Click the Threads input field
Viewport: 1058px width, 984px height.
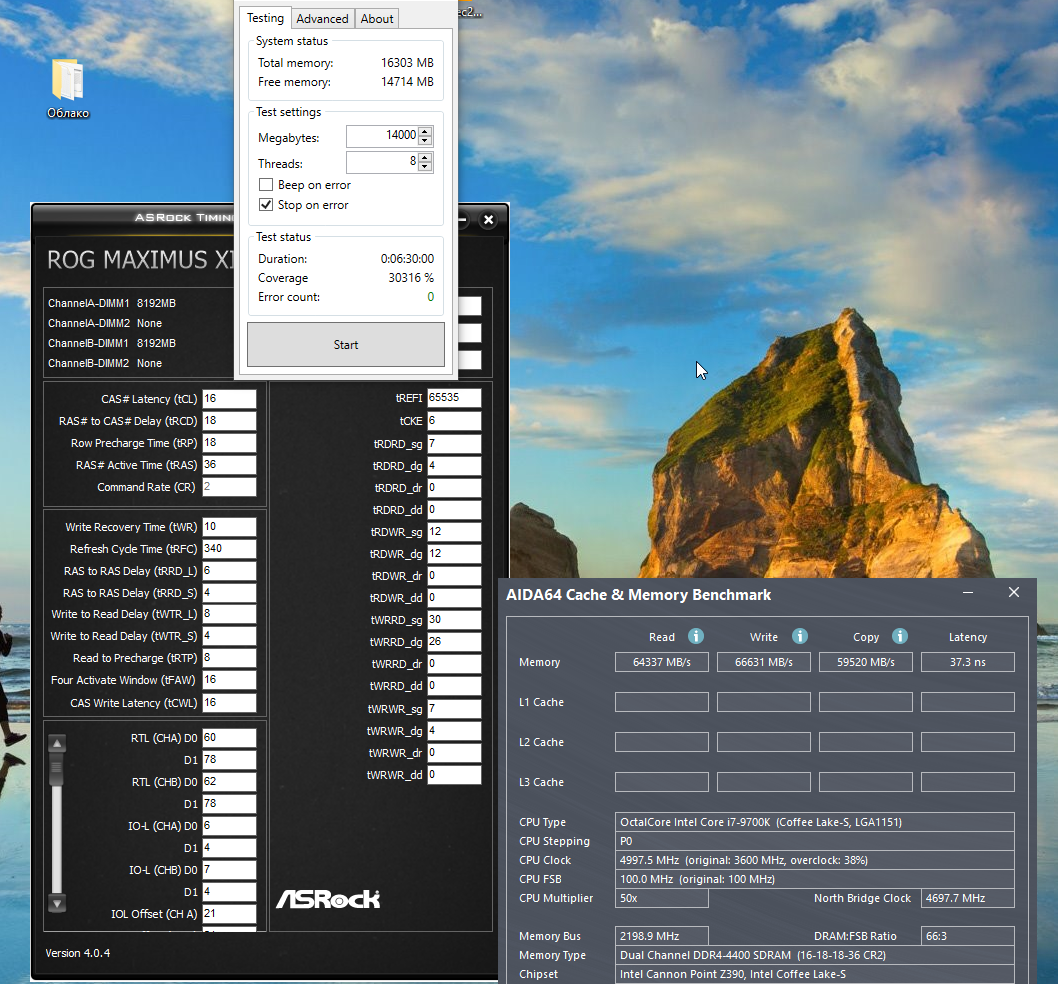383,161
